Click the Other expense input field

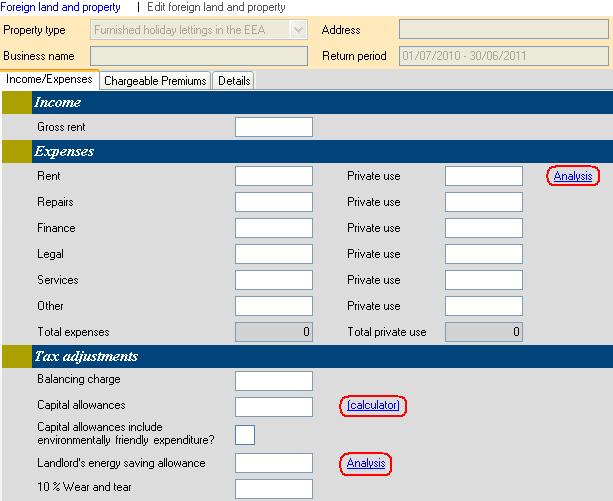[274, 306]
